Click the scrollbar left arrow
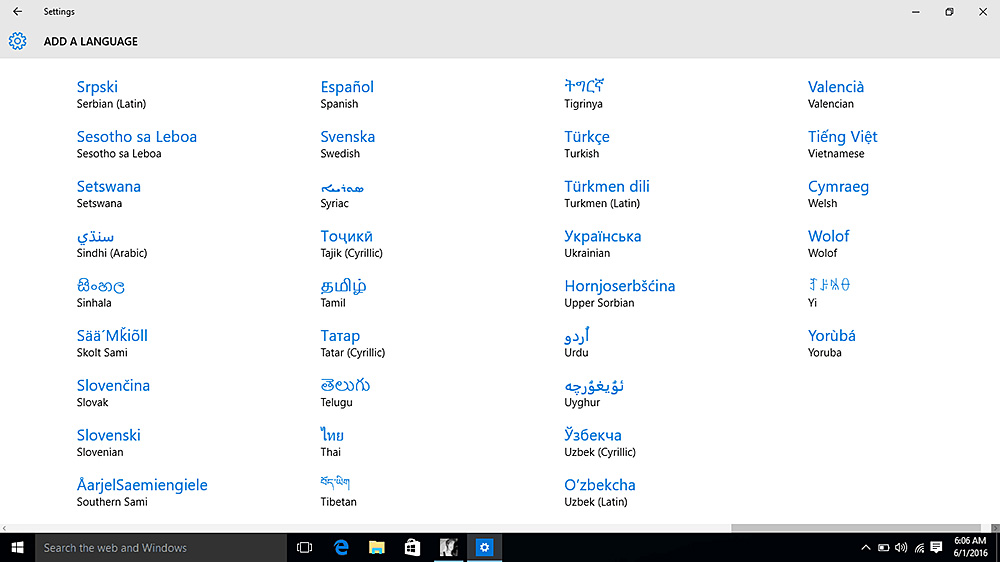This screenshot has width=1000, height=562. pyautogui.click(x=4, y=528)
